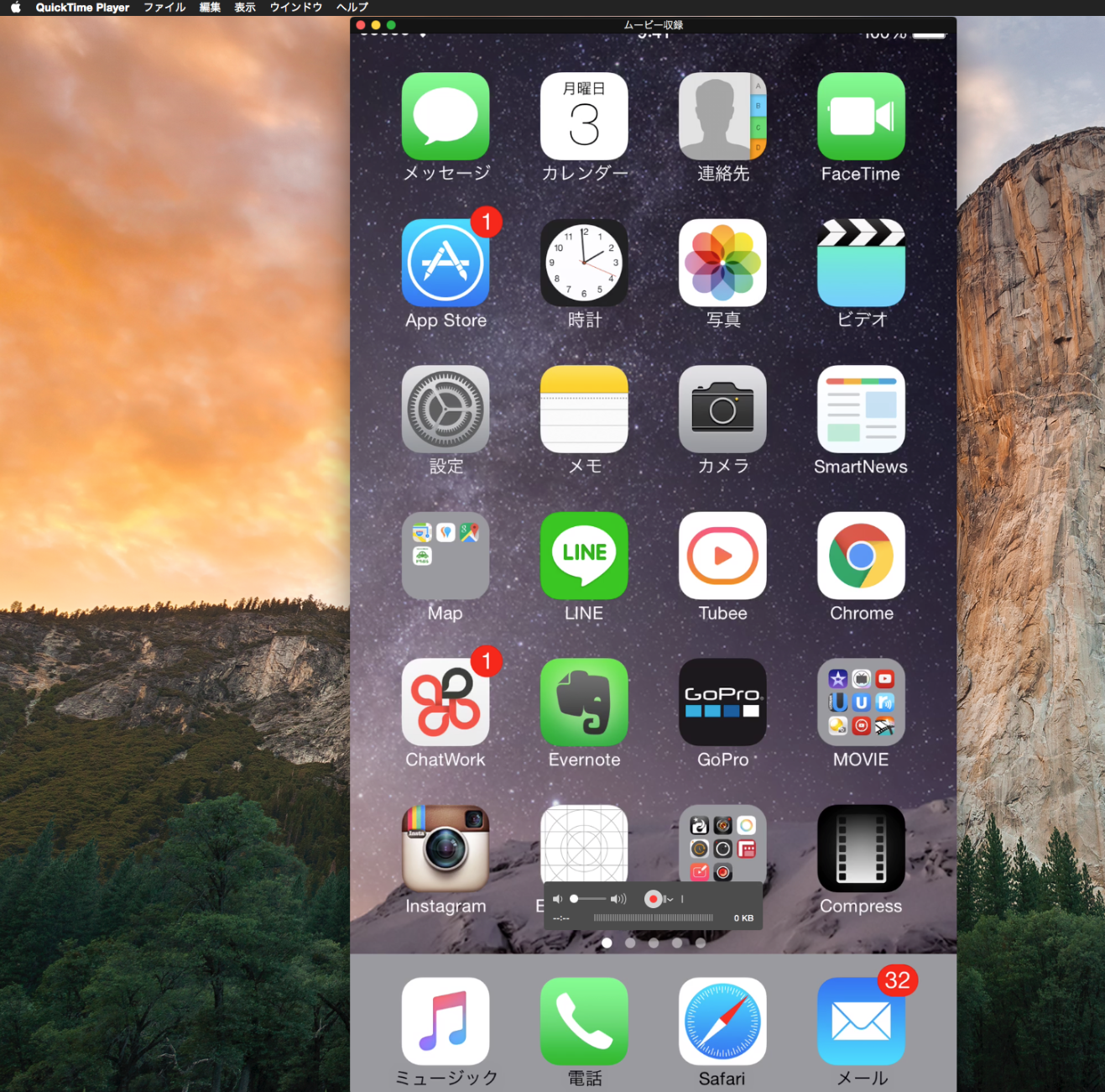Viewport: 1105px width, 1092px height.
Task: Open the Map folder
Action: [x=446, y=556]
